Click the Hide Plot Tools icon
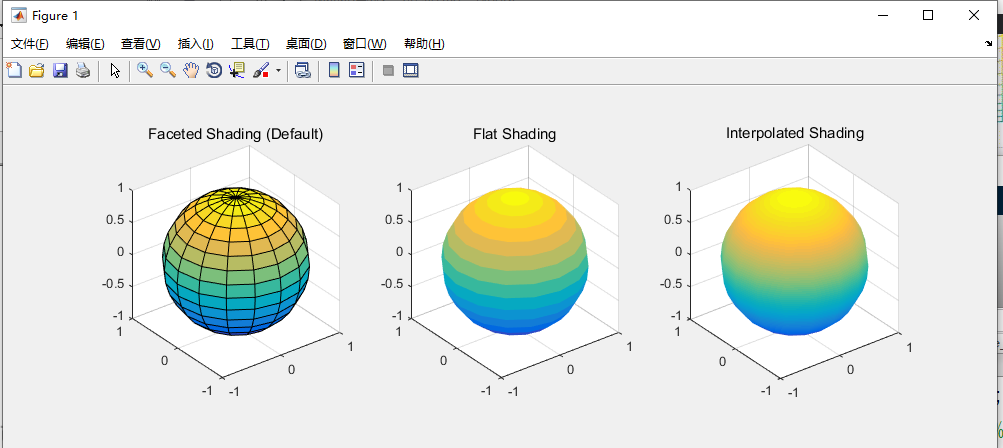1003x448 pixels. pos(388,70)
